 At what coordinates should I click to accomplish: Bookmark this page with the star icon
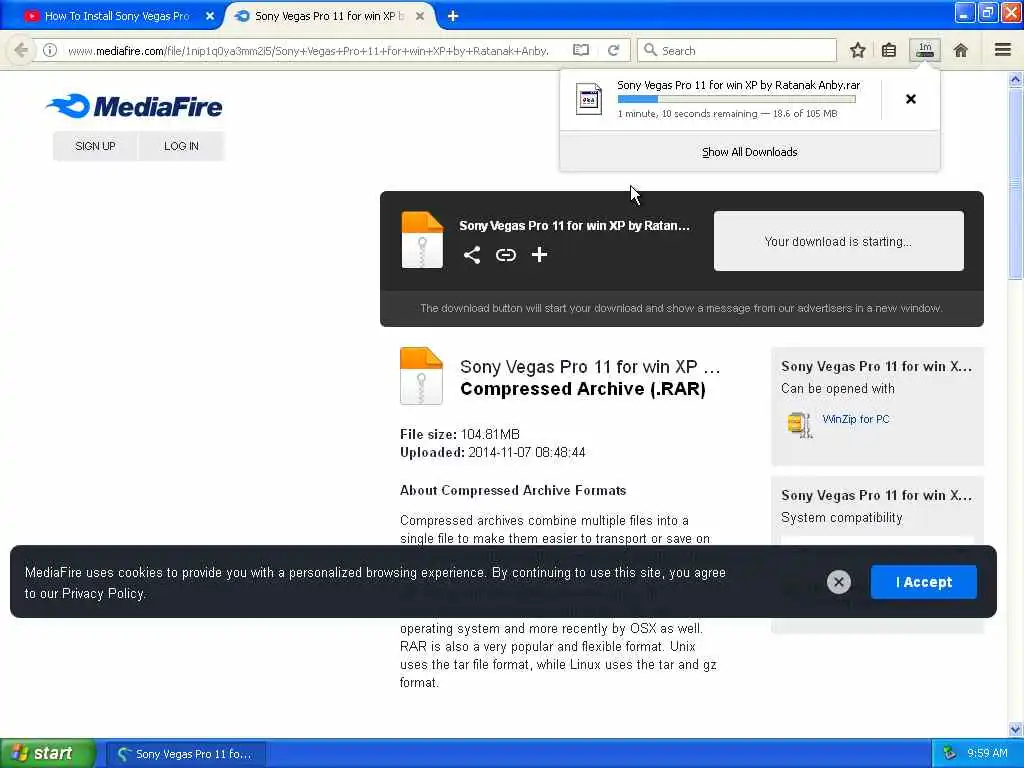click(x=857, y=50)
